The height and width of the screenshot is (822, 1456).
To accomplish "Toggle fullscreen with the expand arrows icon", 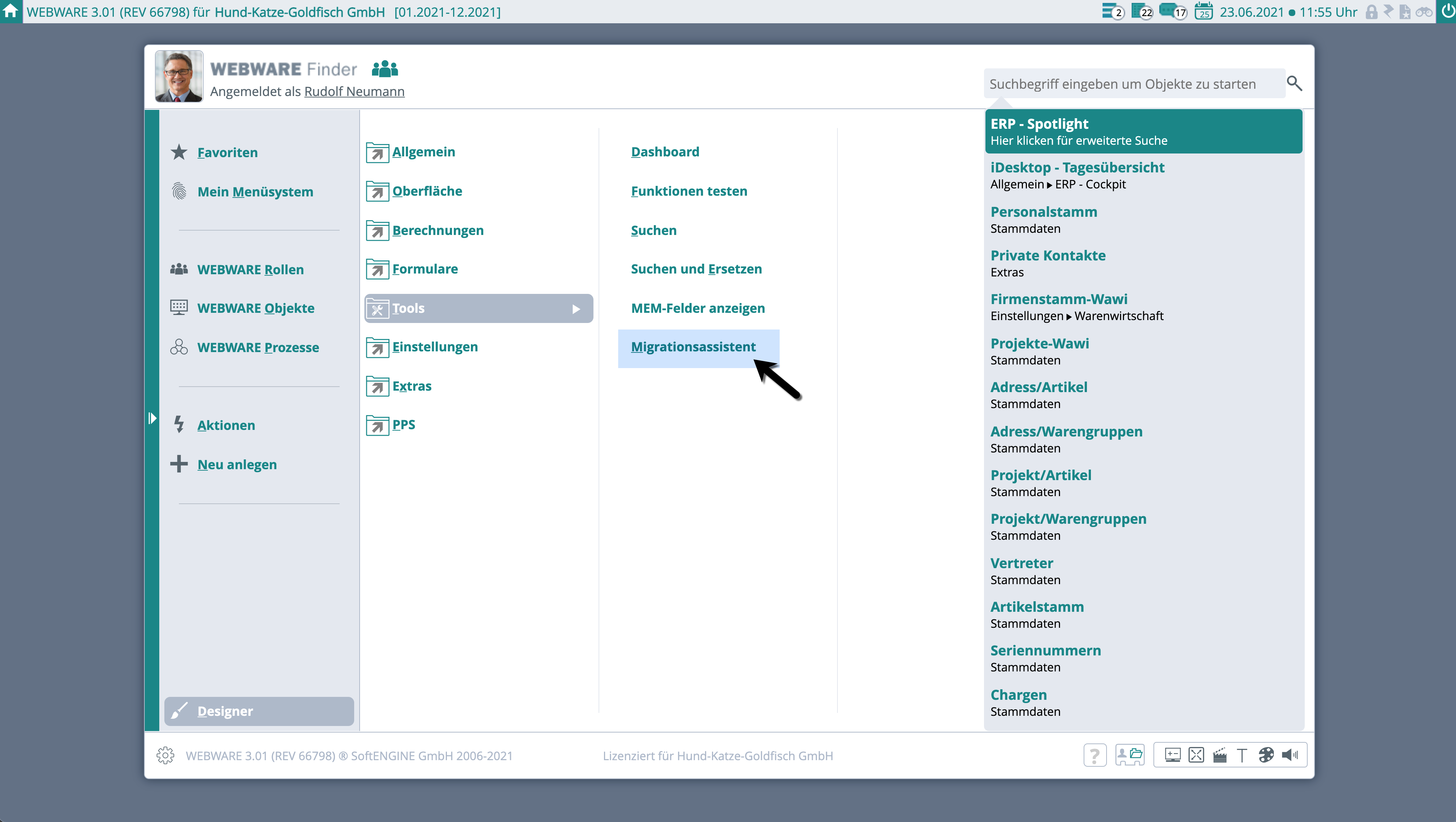I will click(x=1197, y=755).
